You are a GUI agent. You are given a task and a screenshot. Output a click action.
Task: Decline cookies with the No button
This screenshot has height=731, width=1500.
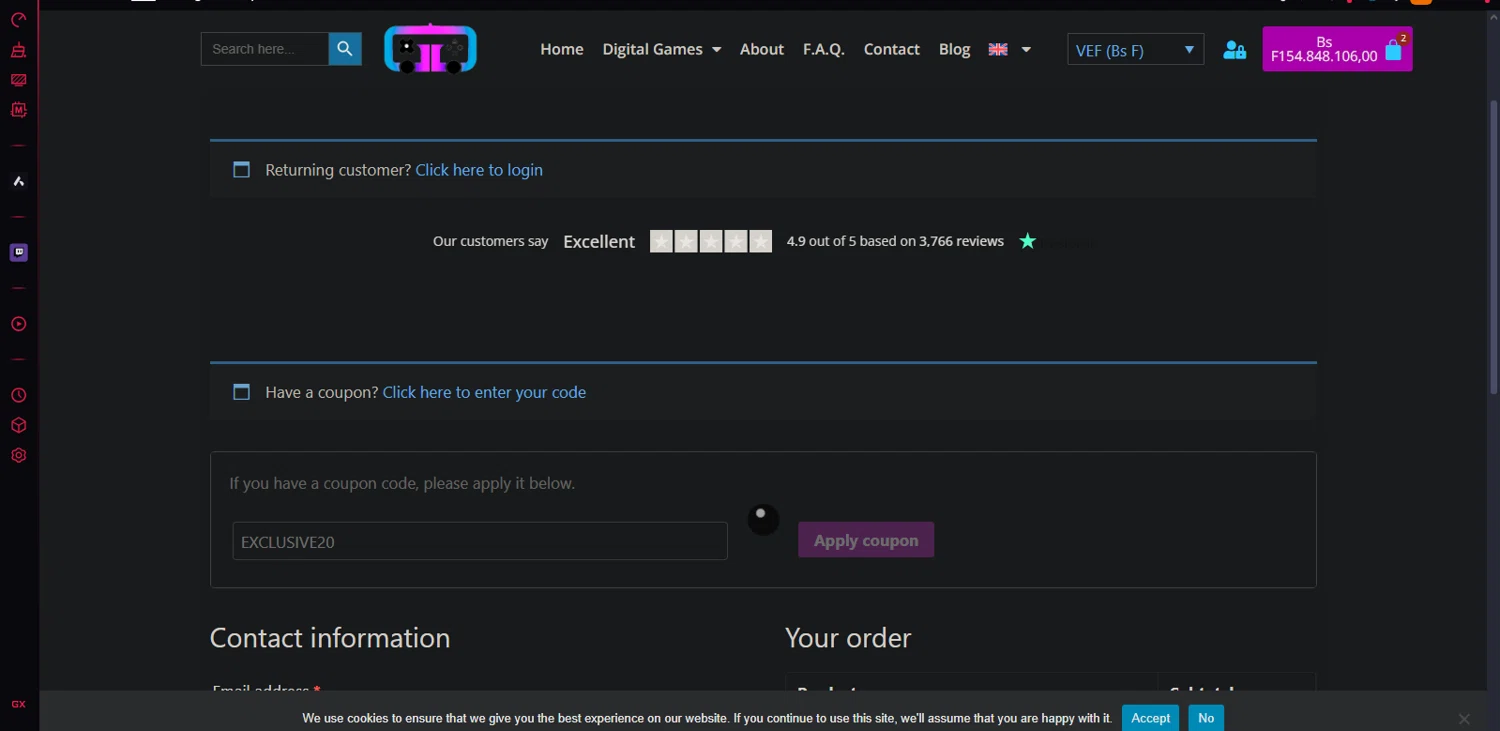click(x=1206, y=718)
